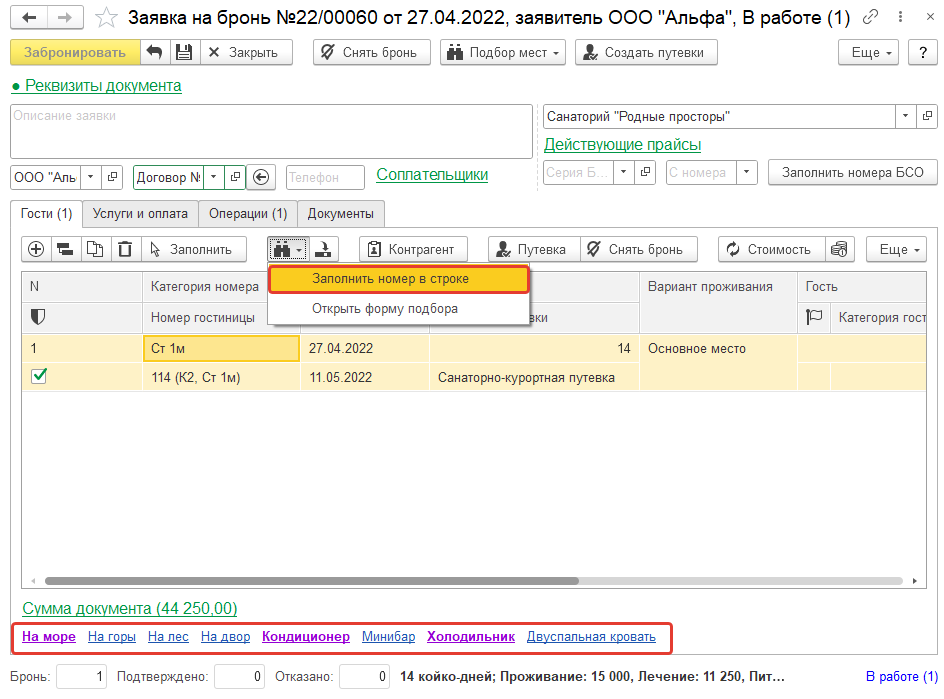Click the top Снять бронь button

point(372,52)
